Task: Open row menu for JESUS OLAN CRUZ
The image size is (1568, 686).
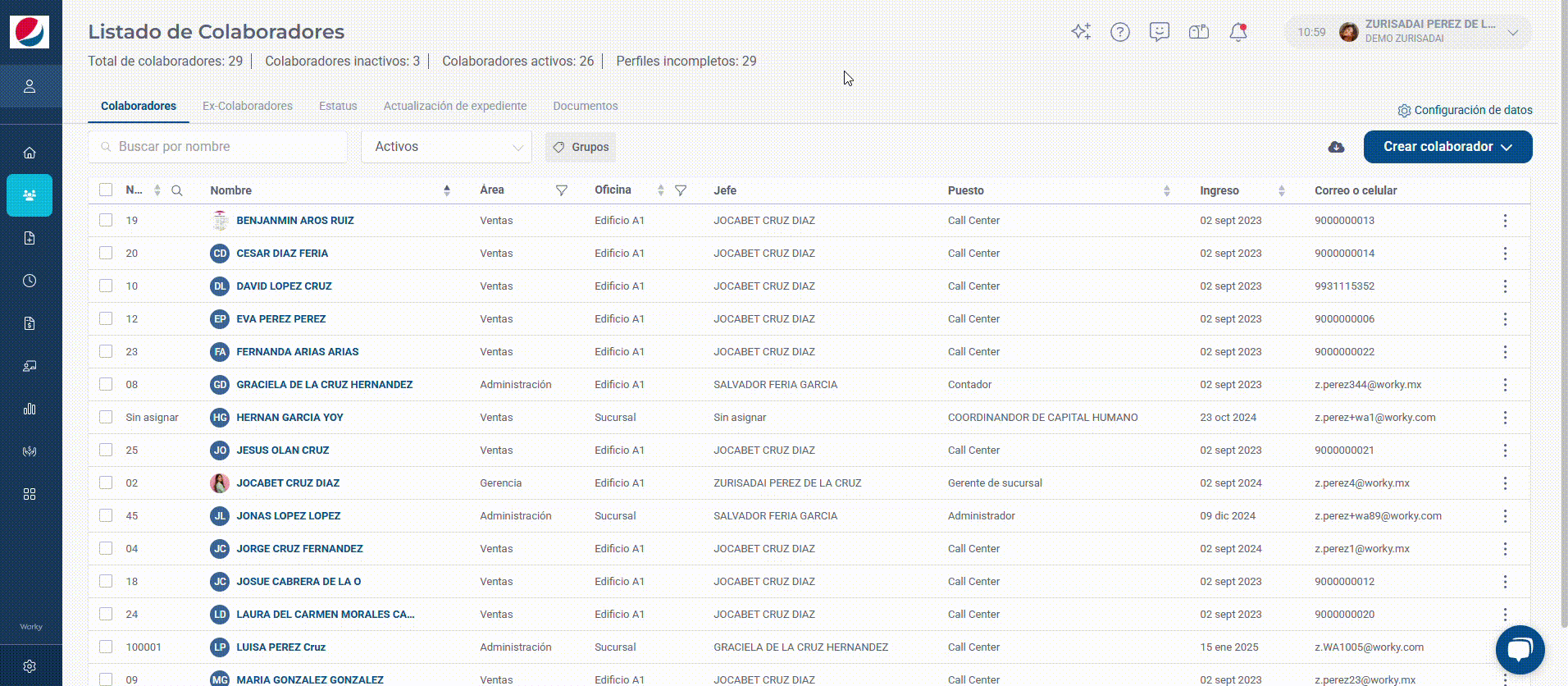Action: (x=1505, y=450)
